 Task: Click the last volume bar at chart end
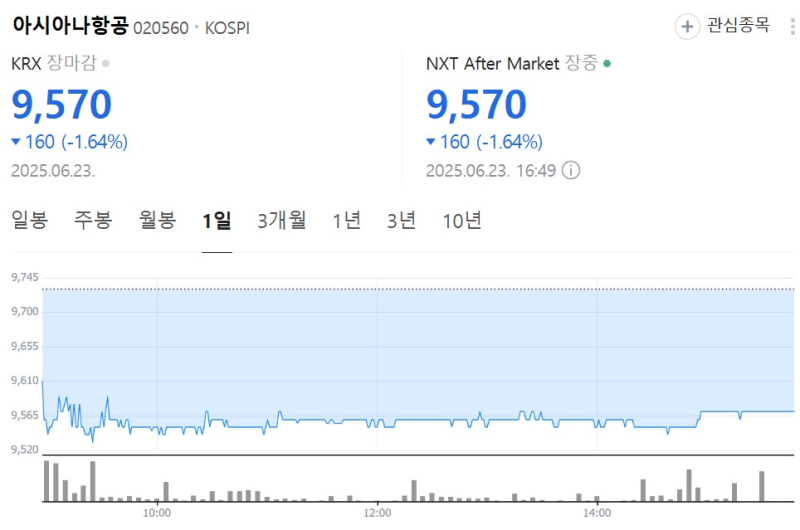(x=762, y=486)
